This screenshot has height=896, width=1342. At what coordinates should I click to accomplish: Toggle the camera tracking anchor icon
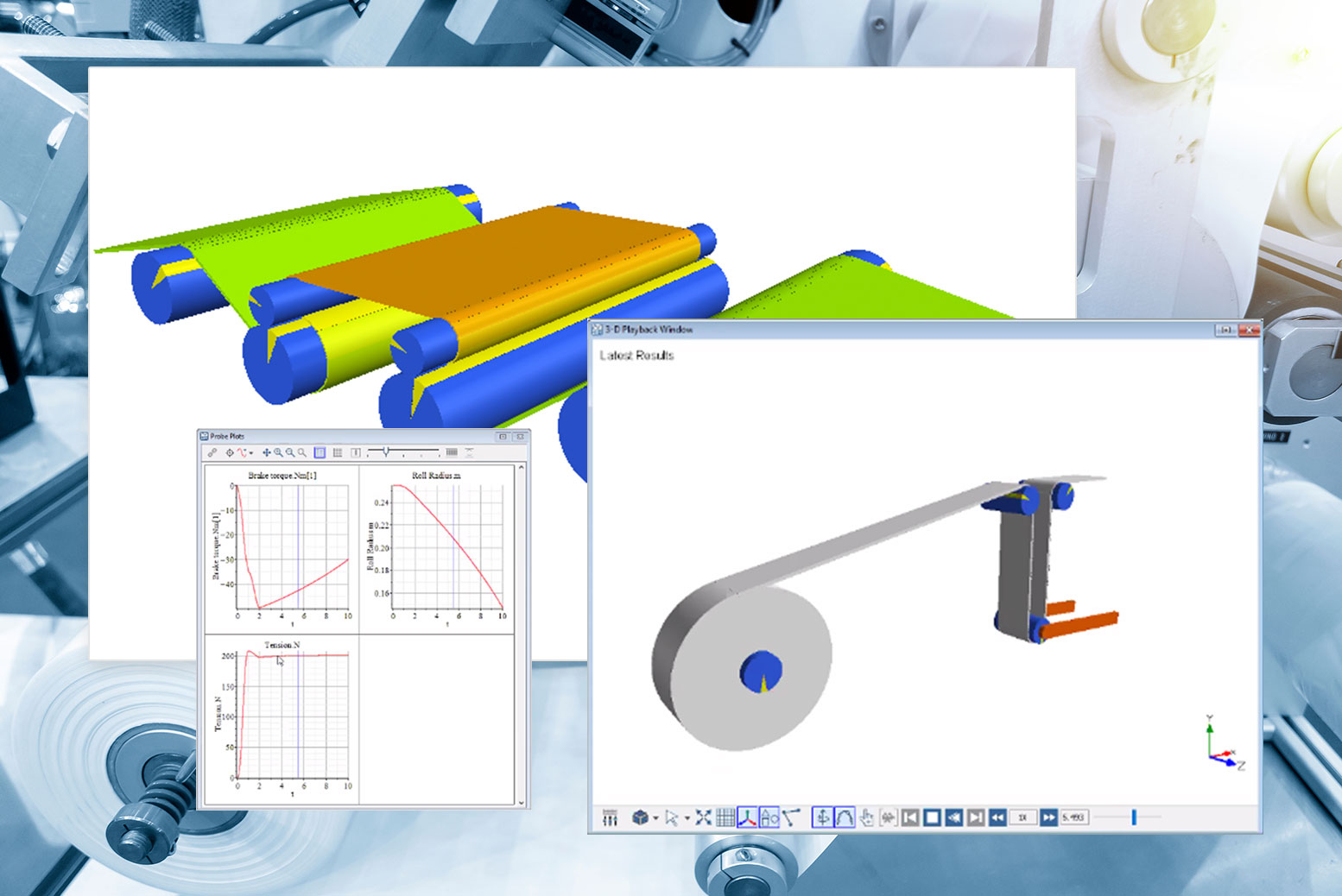point(823,817)
